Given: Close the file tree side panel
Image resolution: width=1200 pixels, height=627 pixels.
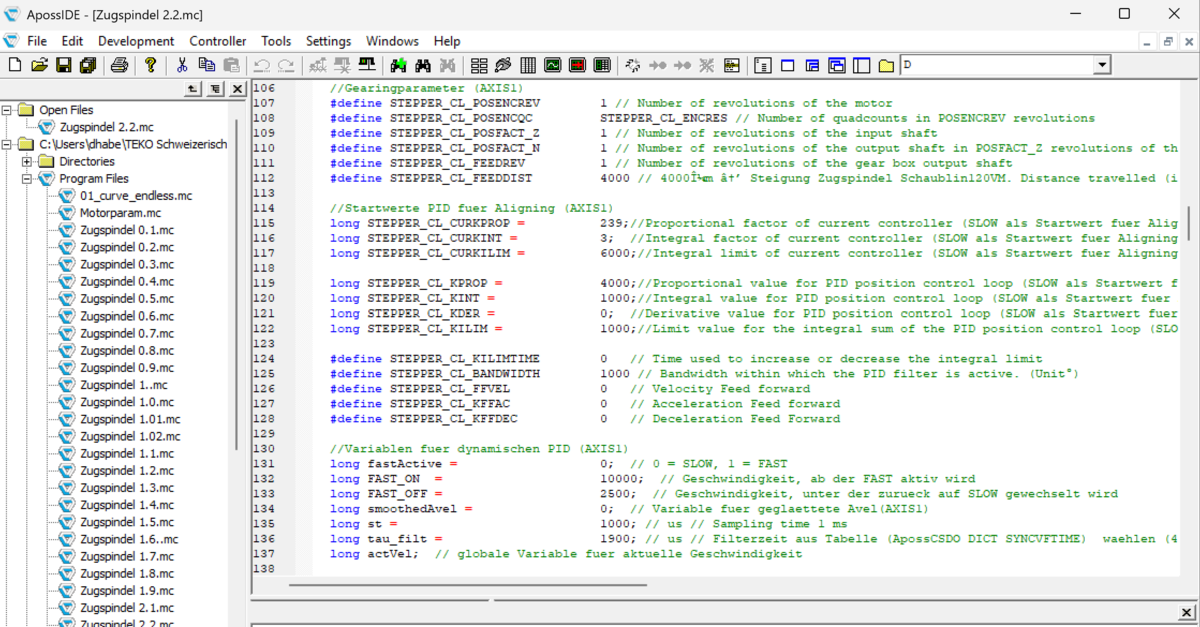Looking at the screenshot, I should 237,90.
